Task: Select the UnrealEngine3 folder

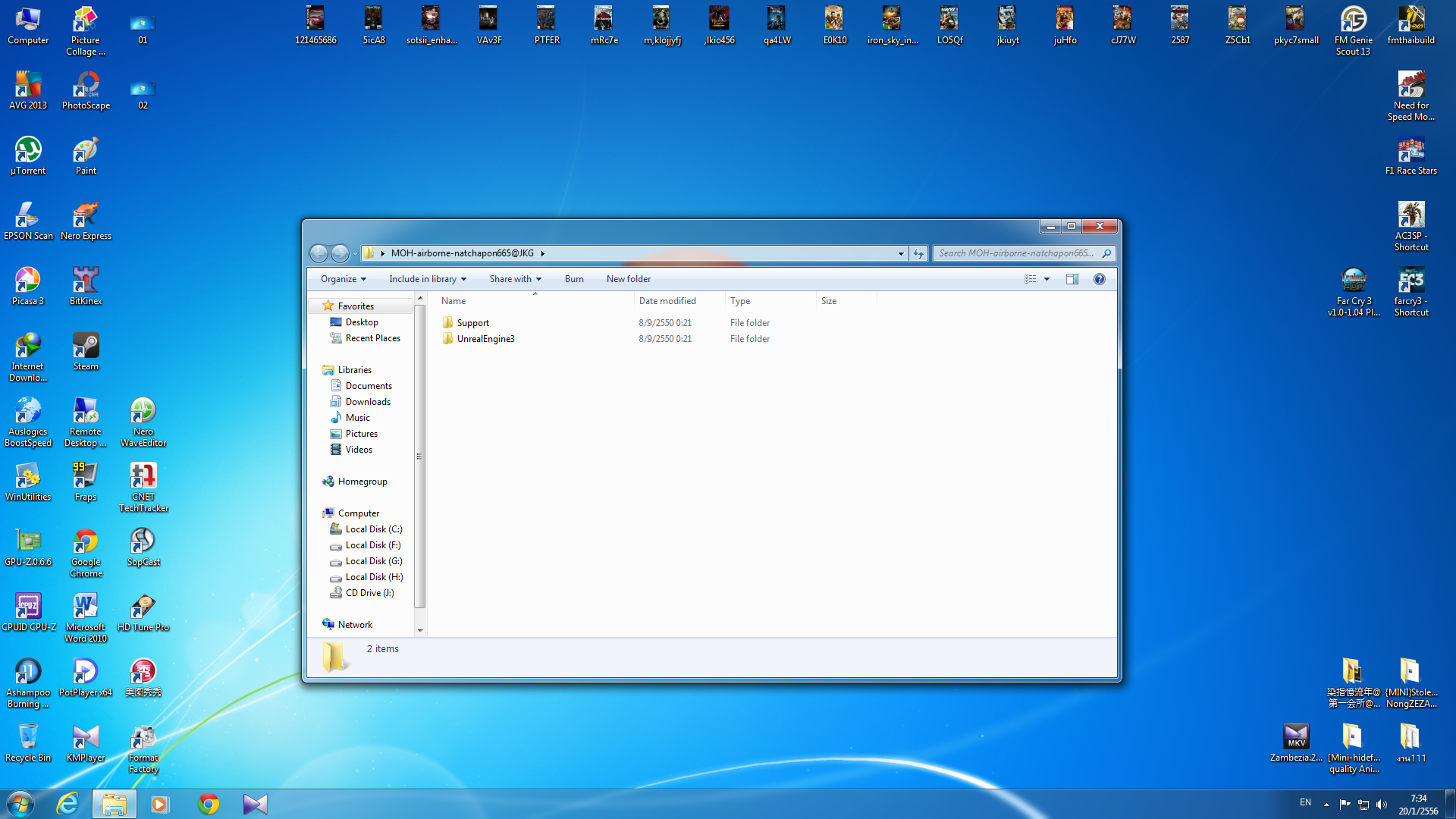Action: click(x=485, y=339)
